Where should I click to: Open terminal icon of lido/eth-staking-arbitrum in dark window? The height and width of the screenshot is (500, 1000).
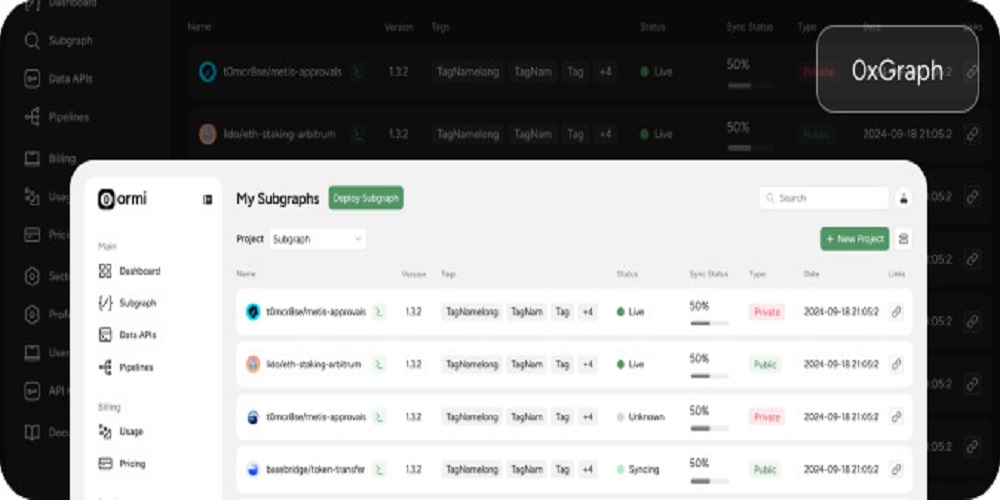point(359,135)
